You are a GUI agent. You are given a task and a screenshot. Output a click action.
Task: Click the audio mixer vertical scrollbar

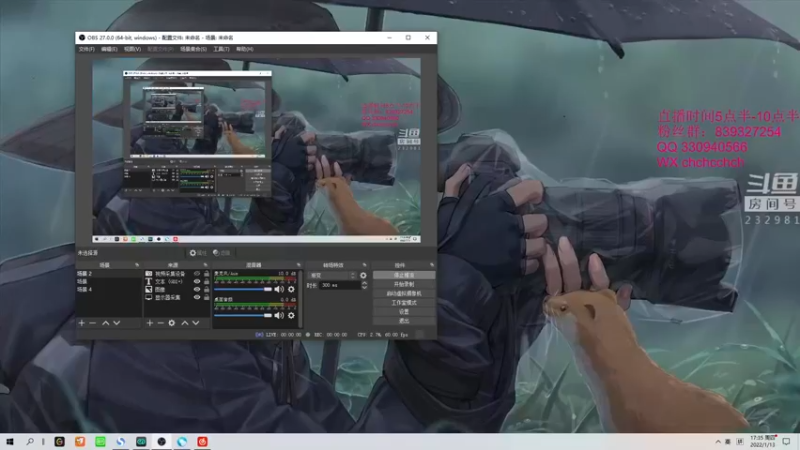pos(301,298)
